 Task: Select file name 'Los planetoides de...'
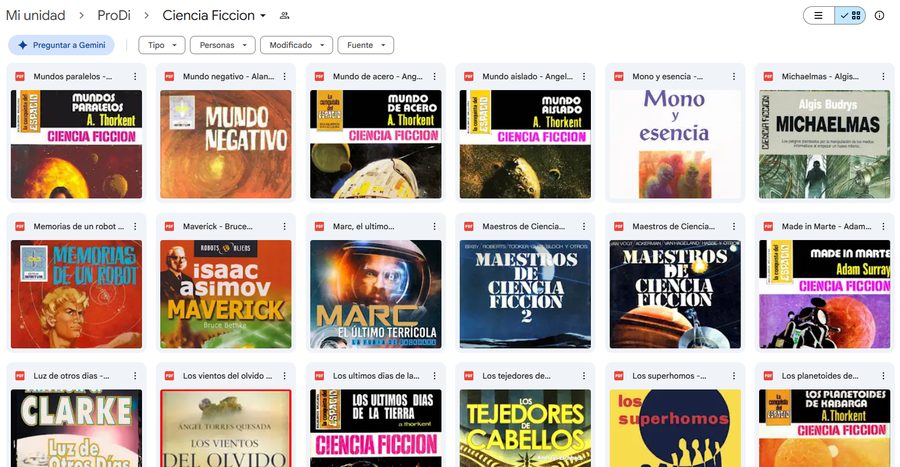[820, 376]
